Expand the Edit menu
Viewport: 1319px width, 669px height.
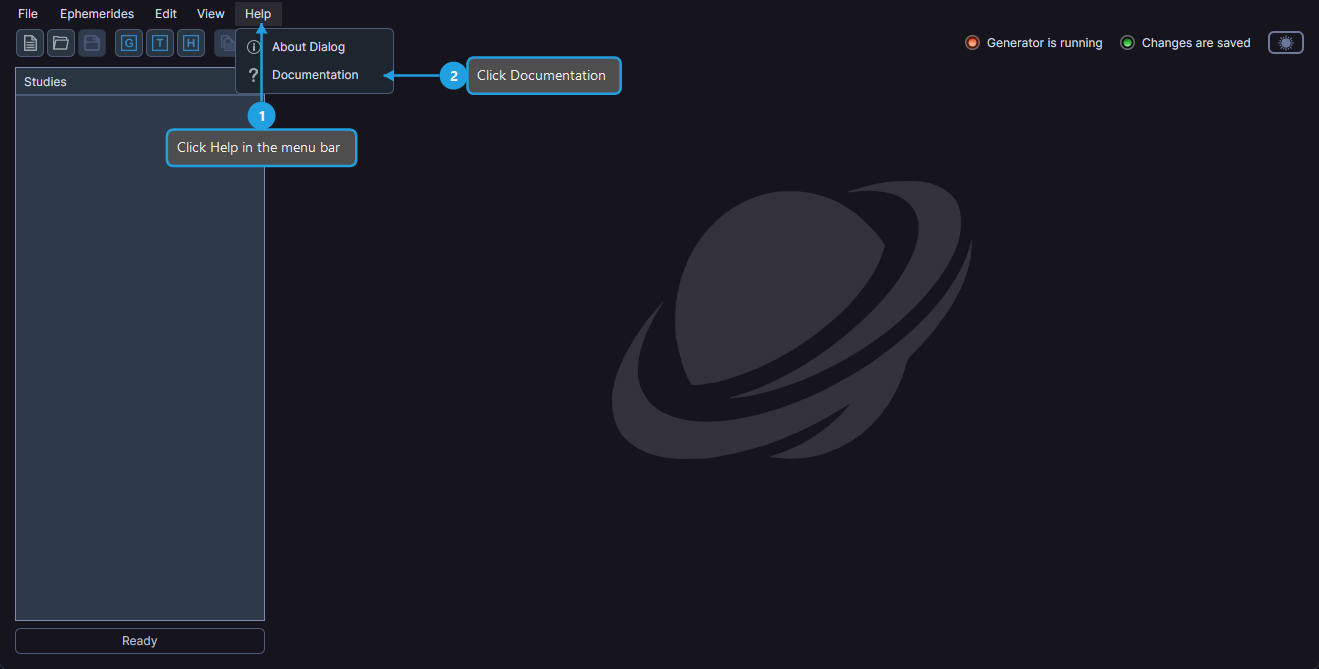tap(166, 14)
